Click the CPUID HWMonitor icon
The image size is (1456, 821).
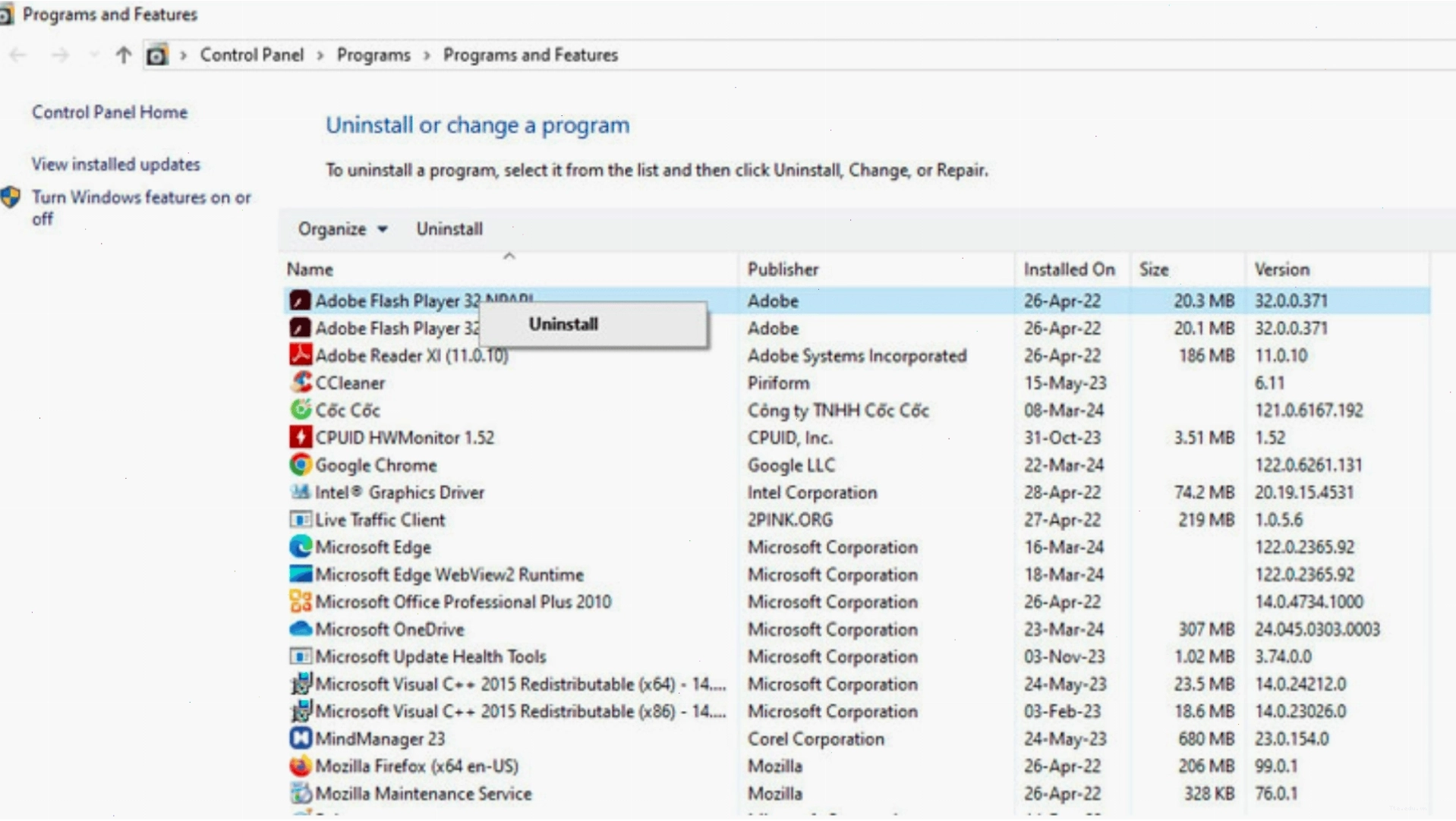(300, 437)
